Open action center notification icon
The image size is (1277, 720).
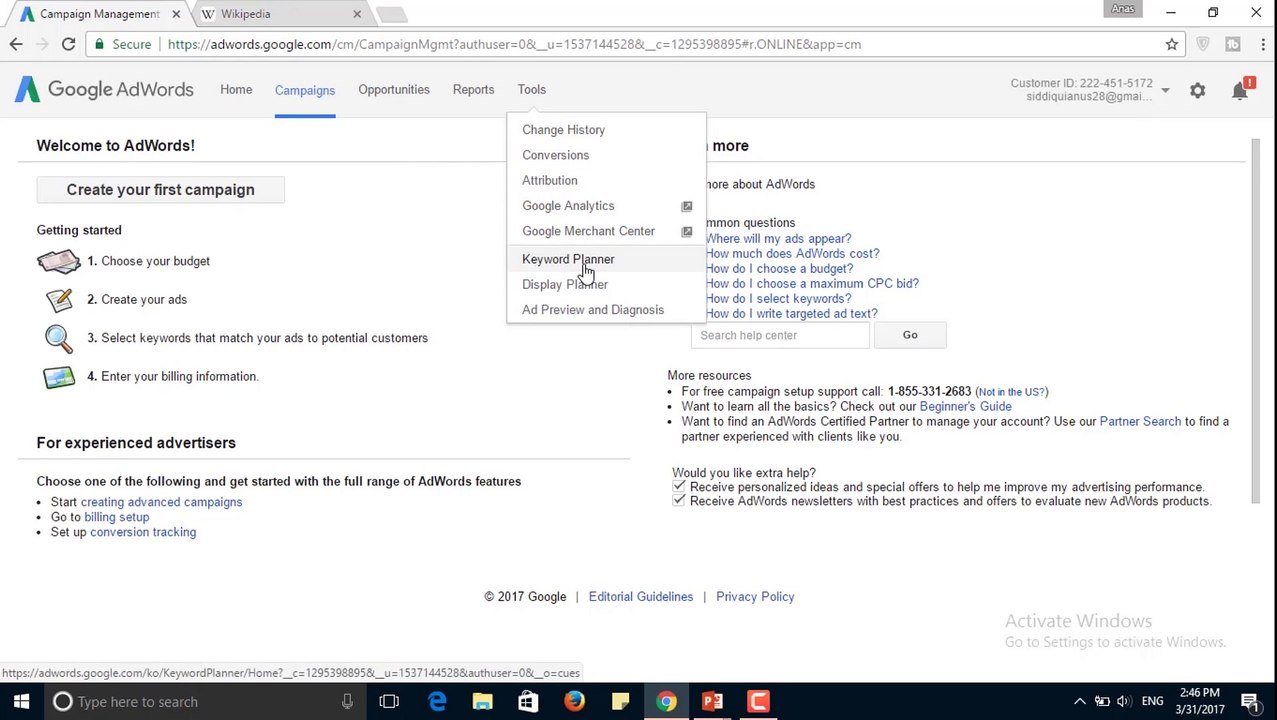pyautogui.click(x=1250, y=702)
